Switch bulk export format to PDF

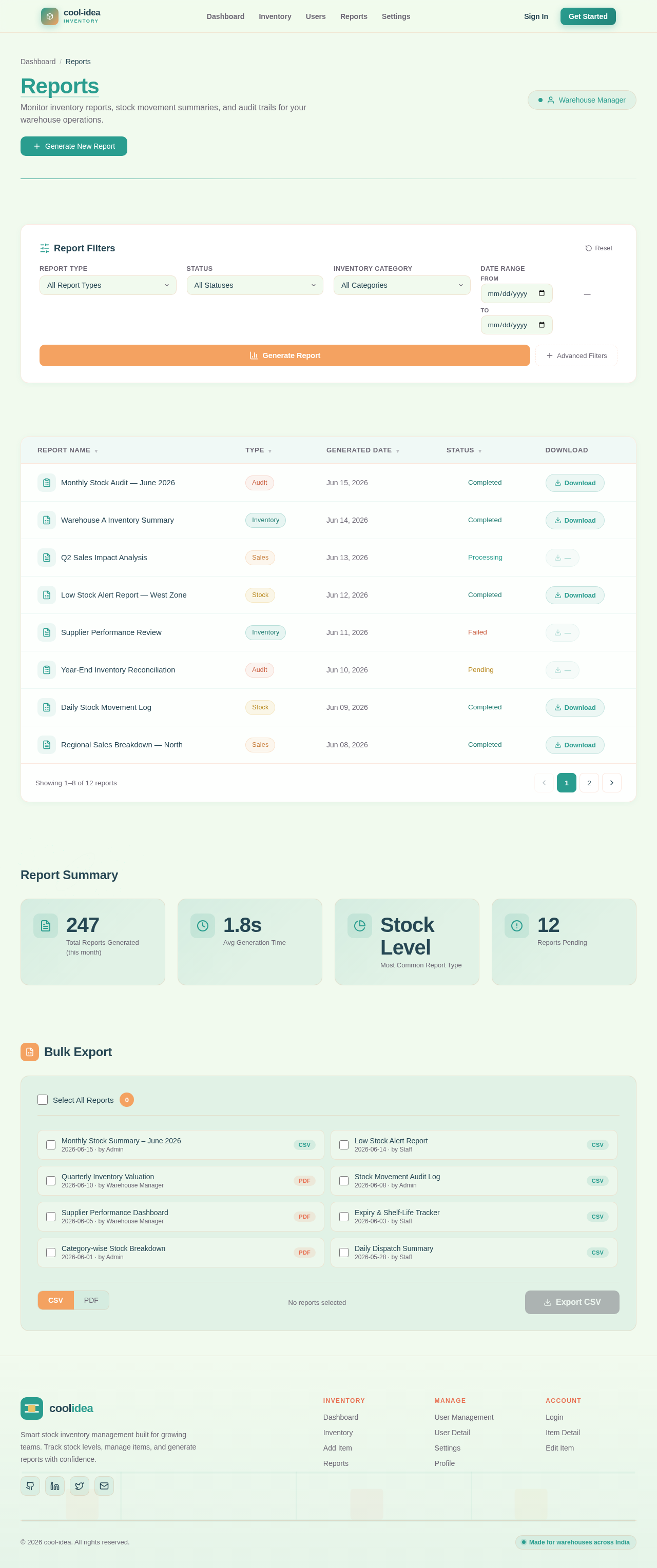(91, 1300)
